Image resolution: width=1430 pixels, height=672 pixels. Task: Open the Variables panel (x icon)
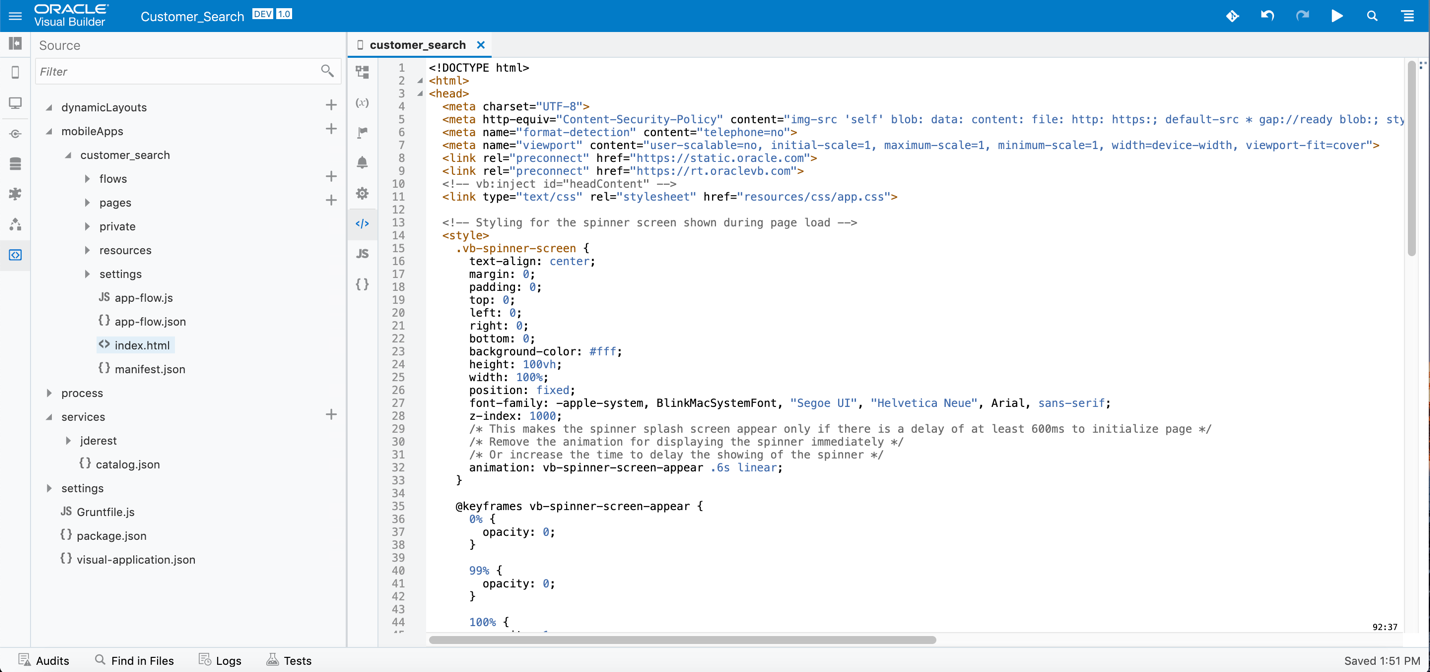click(x=361, y=102)
